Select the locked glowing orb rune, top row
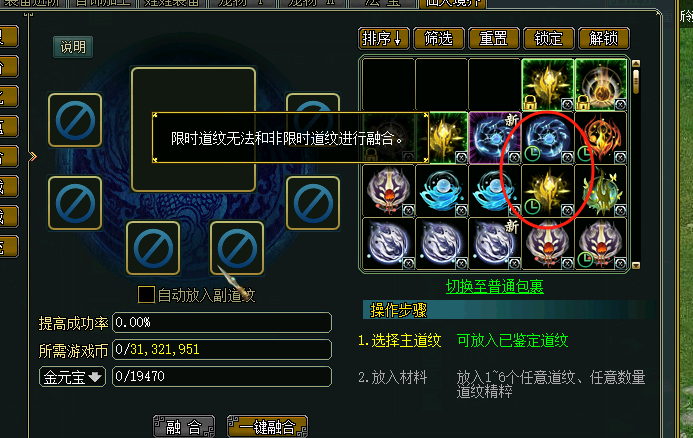 click(601, 85)
